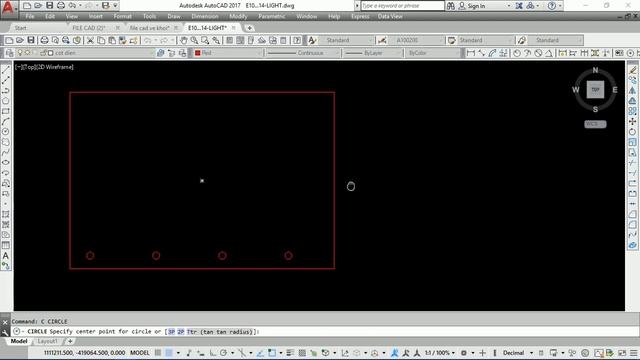Open the AutoCAD application menu logo
640x360 pixels.
coord(8,8)
